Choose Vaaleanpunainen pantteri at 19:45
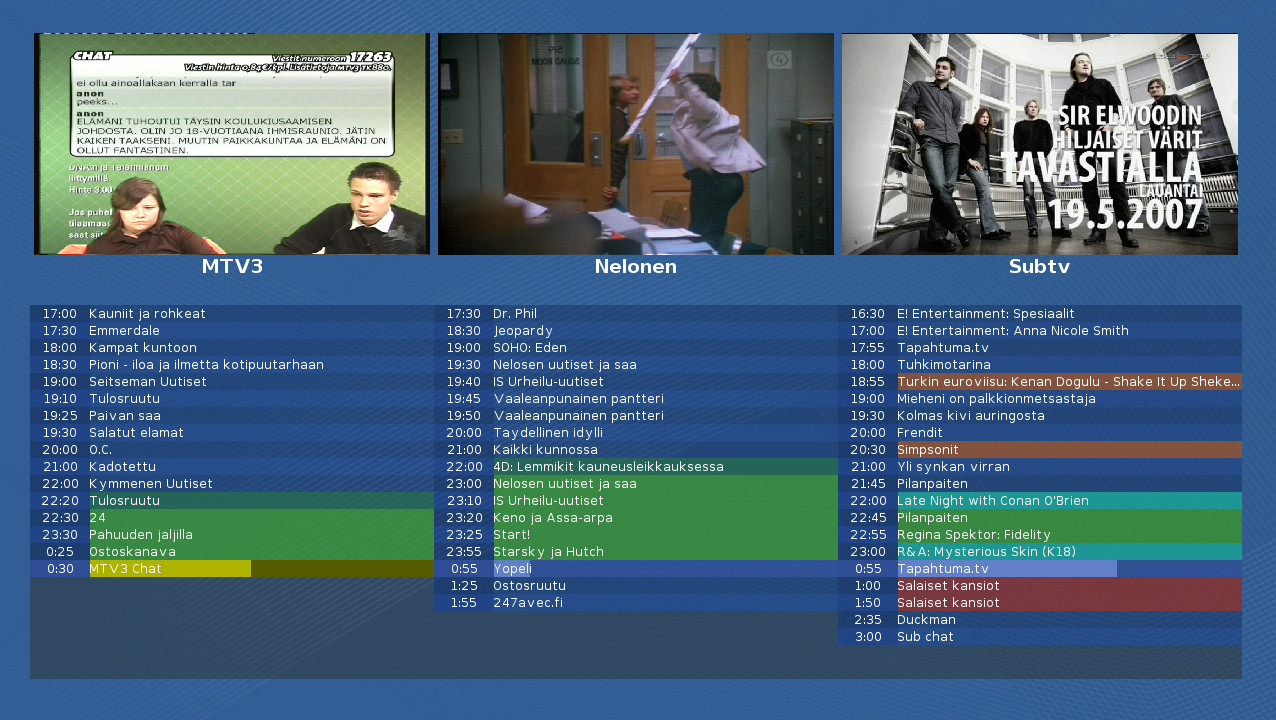 tap(636, 399)
